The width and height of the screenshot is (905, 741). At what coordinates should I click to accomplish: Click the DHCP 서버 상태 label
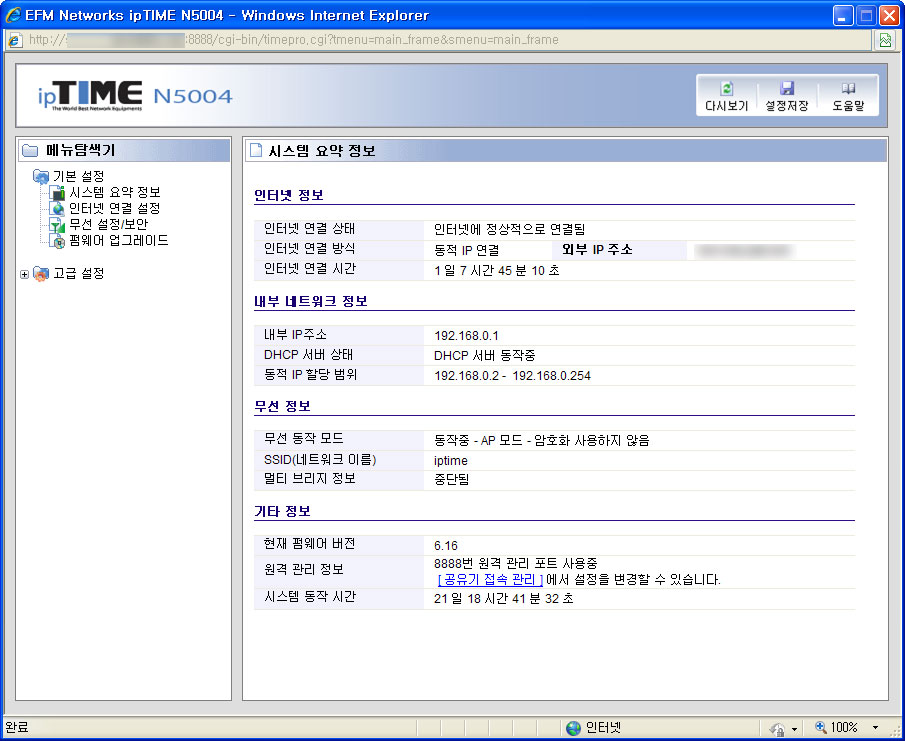coord(308,354)
